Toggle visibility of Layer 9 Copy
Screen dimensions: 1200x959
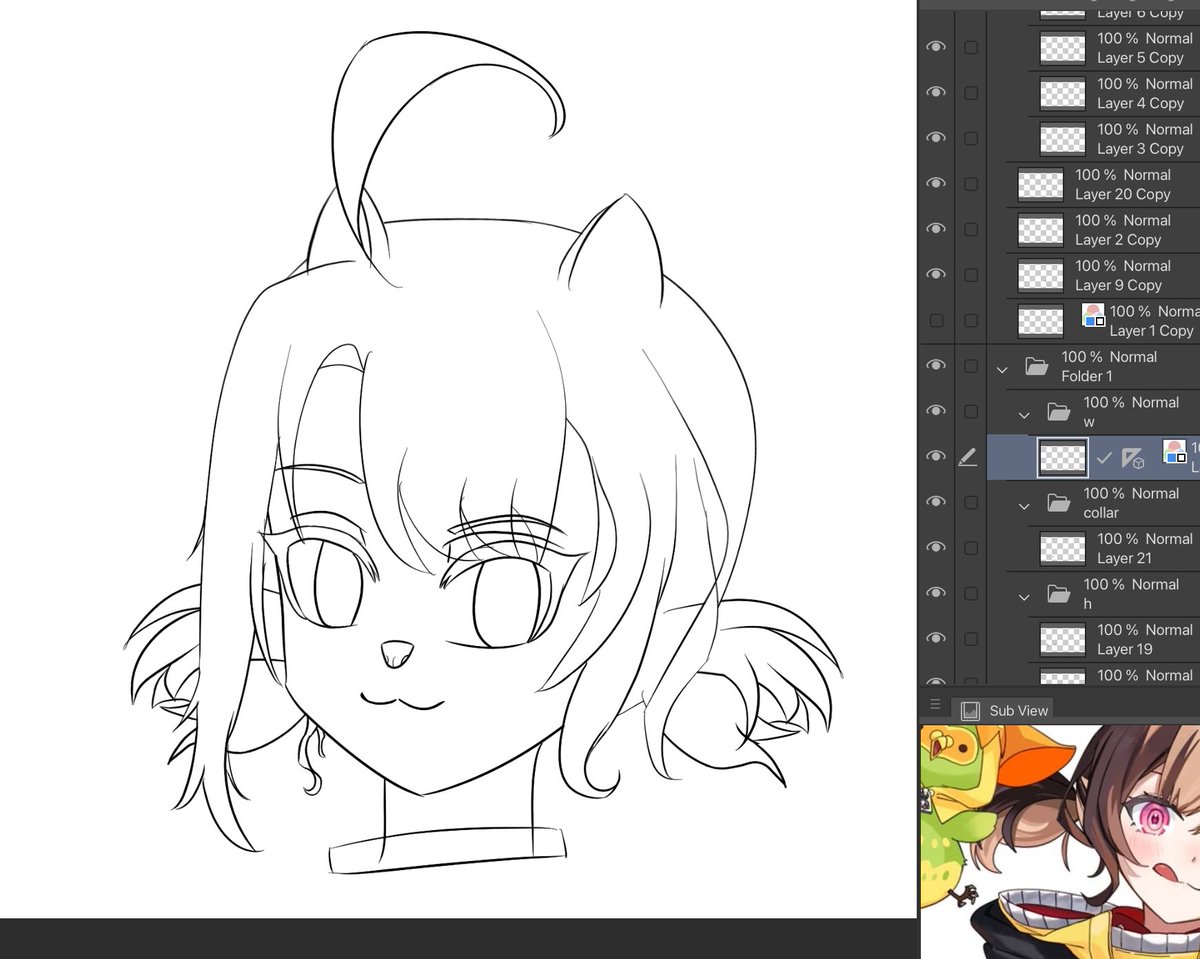pos(936,274)
